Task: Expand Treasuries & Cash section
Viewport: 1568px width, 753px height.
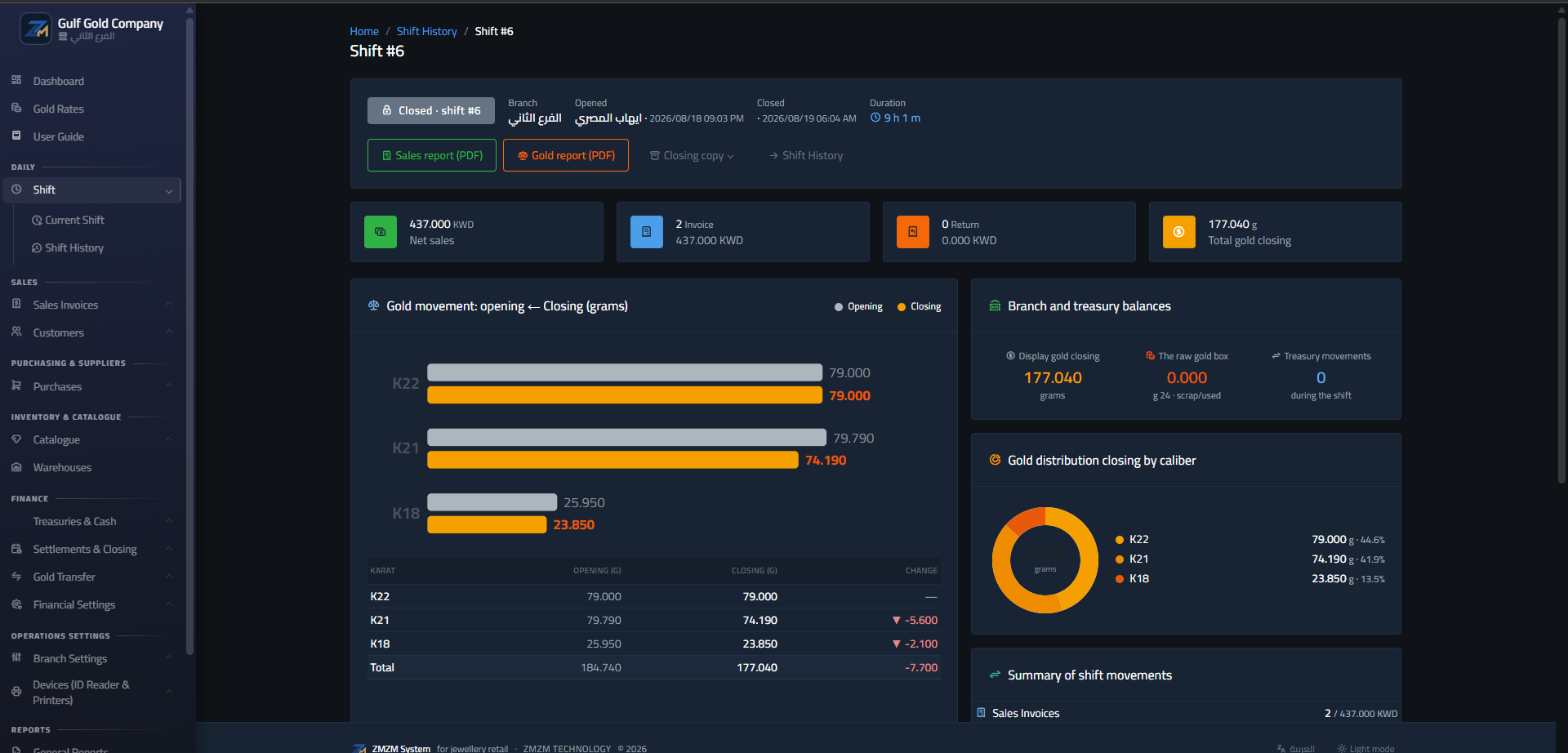Action: click(x=92, y=521)
